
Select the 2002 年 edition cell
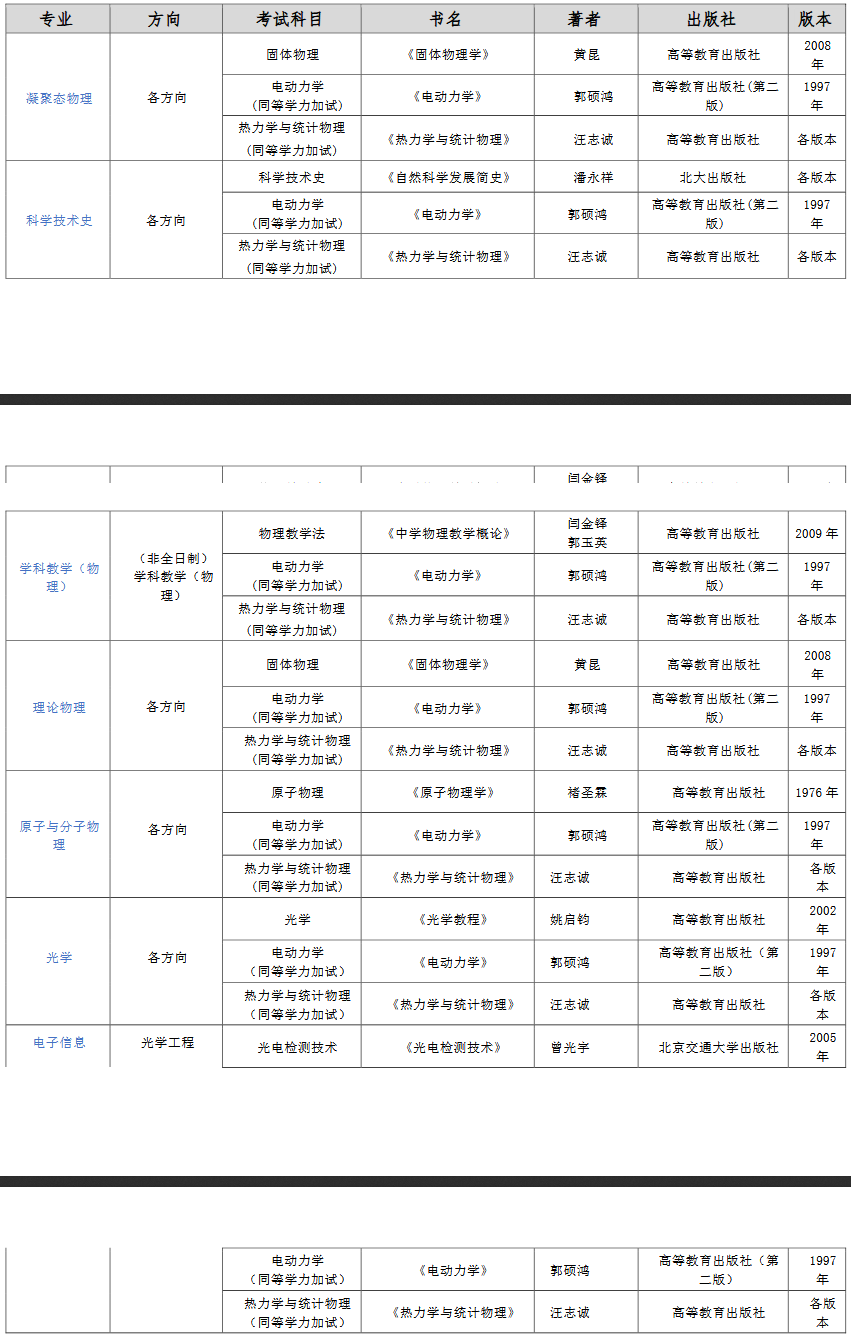pos(817,919)
